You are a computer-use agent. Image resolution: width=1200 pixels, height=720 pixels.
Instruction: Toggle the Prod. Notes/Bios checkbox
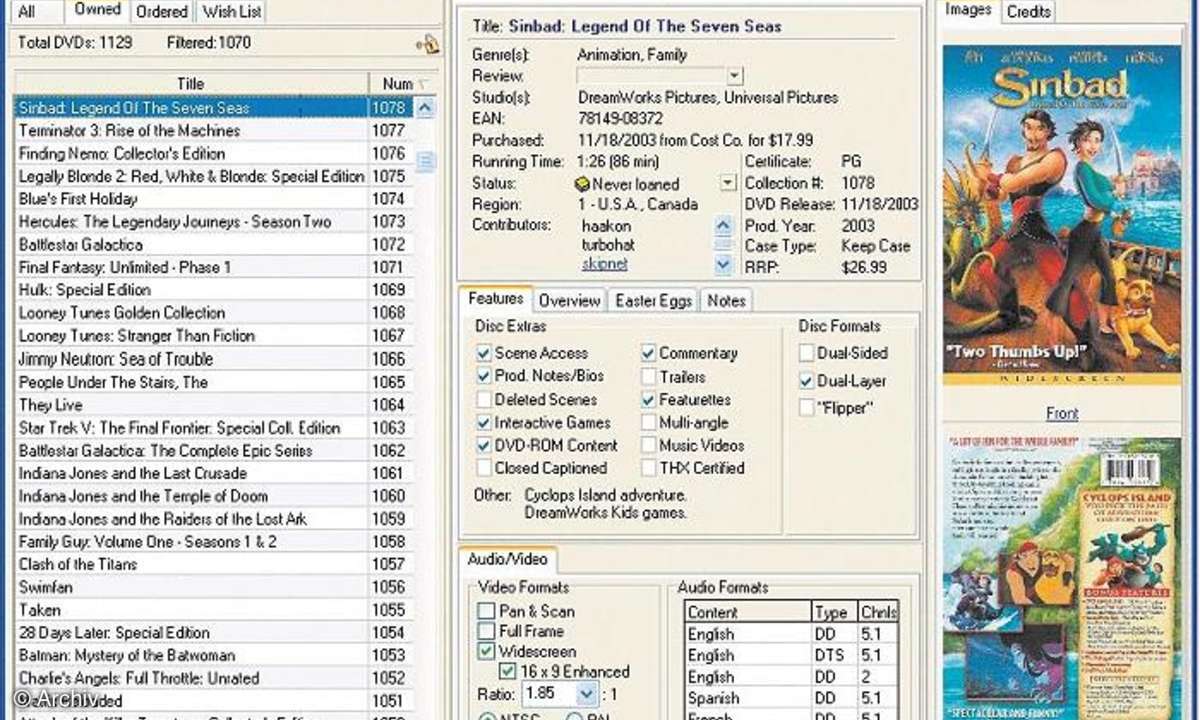pos(484,376)
